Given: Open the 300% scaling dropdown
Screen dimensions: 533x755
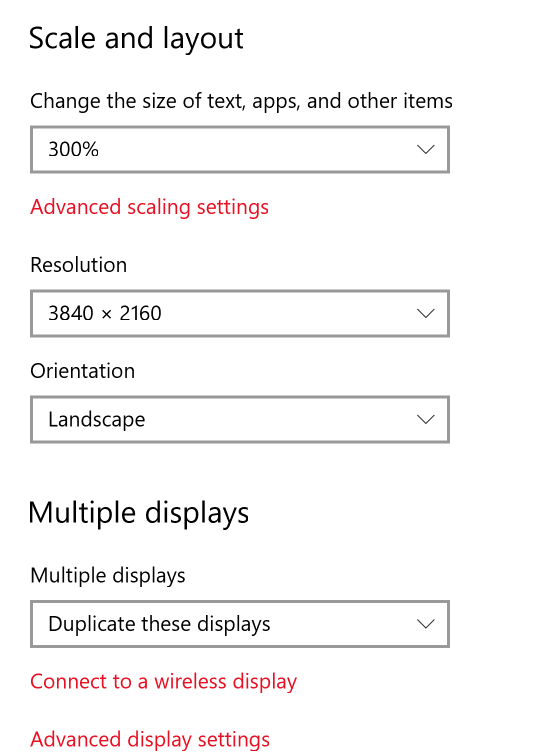Looking at the screenshot, I should [x=240, y=149].
